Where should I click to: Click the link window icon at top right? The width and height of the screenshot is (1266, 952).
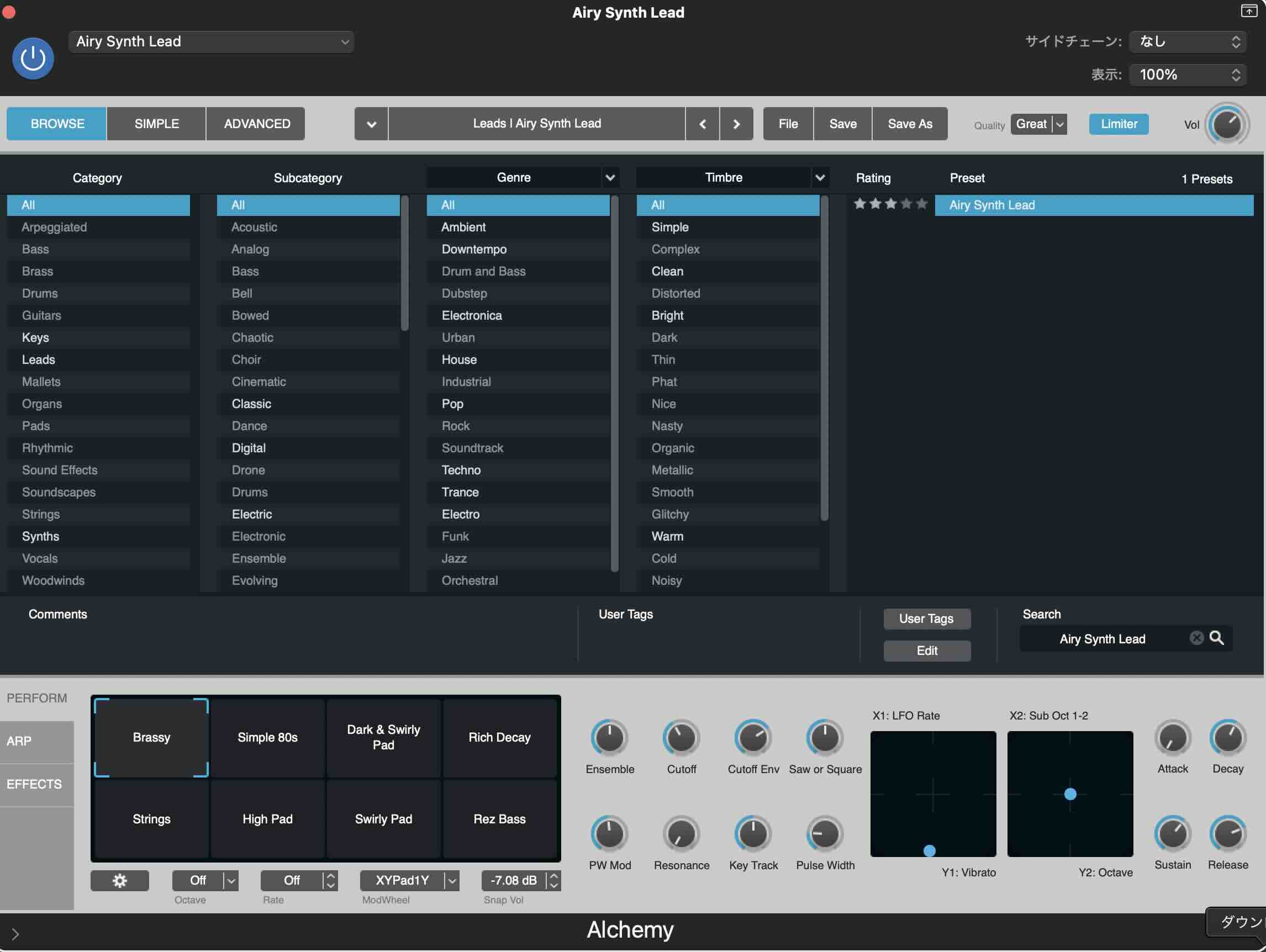1248,10
